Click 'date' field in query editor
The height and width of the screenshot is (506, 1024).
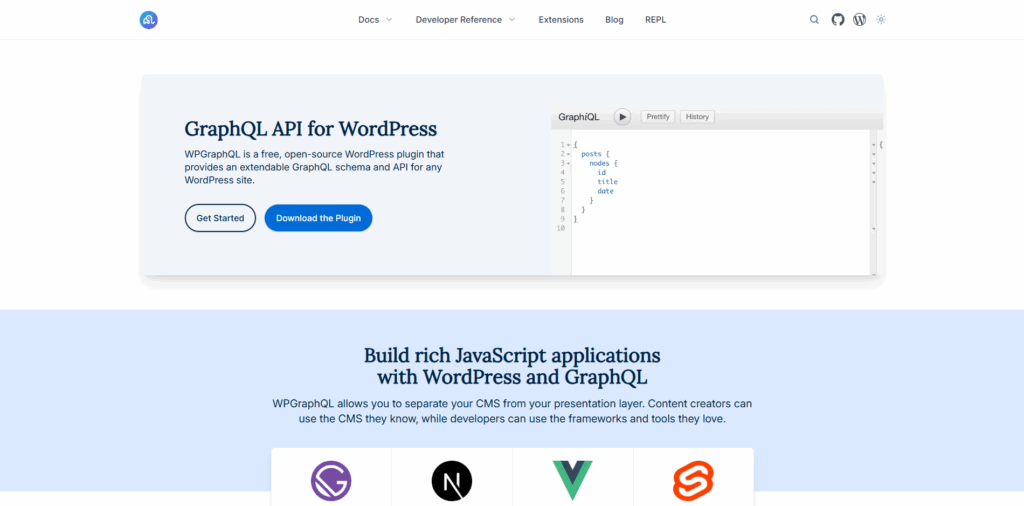[605, 191]
